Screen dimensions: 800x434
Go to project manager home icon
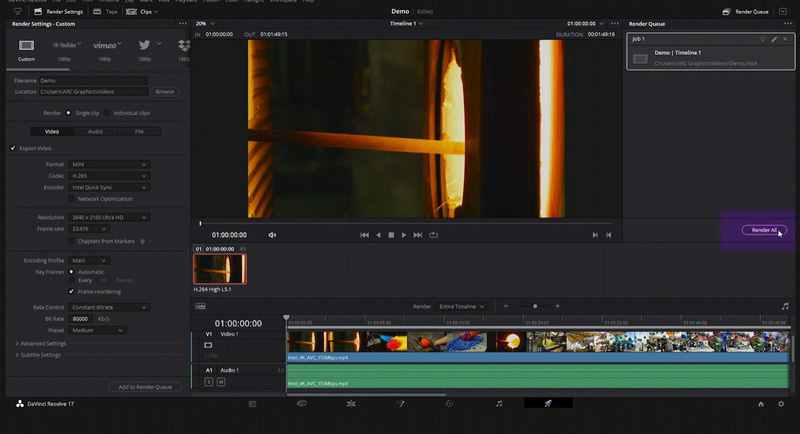(761, 404)
